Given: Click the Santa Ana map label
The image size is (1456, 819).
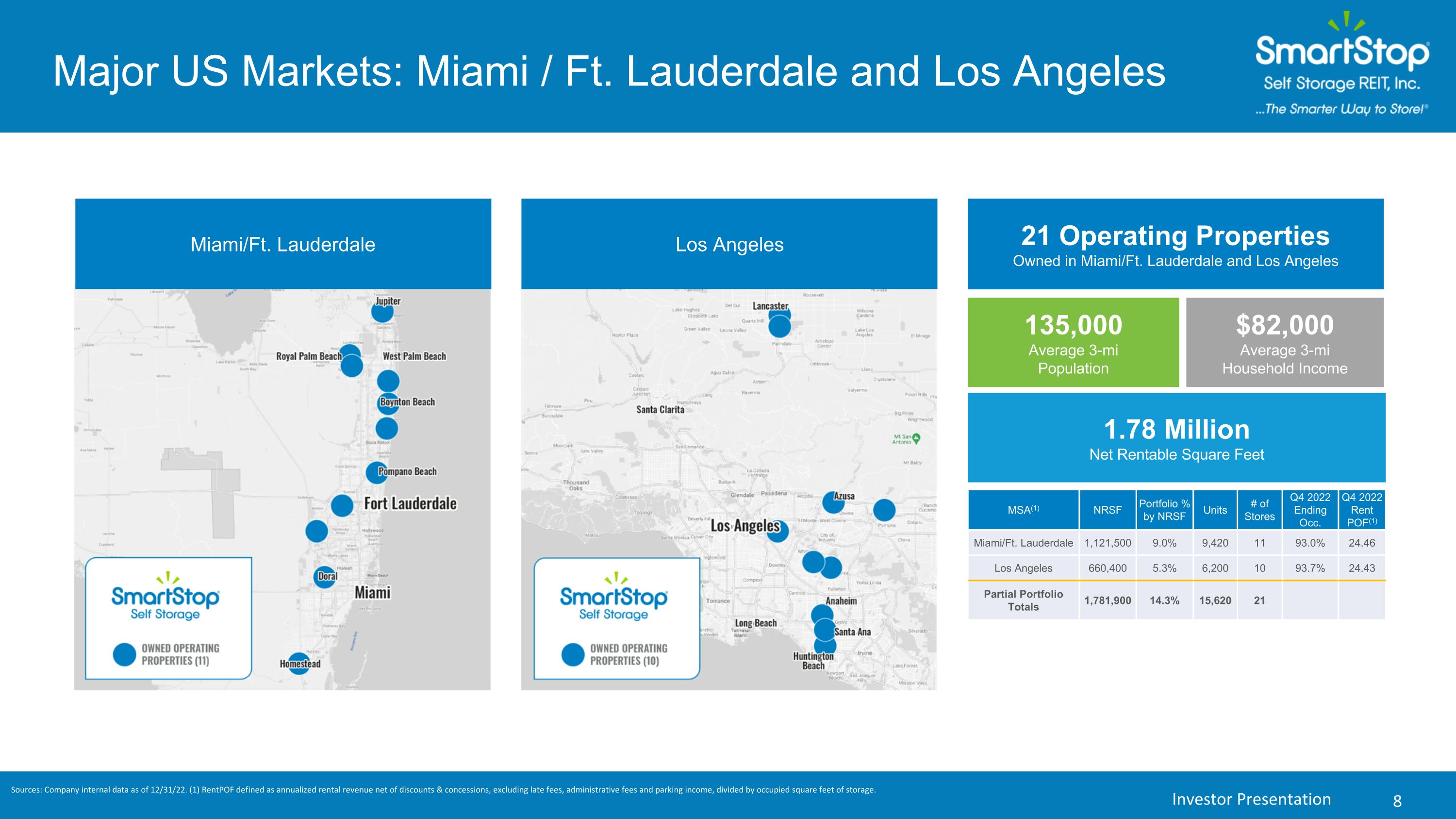Looking at the screenshot, I should pyautogui.click(x=852, y=632).
